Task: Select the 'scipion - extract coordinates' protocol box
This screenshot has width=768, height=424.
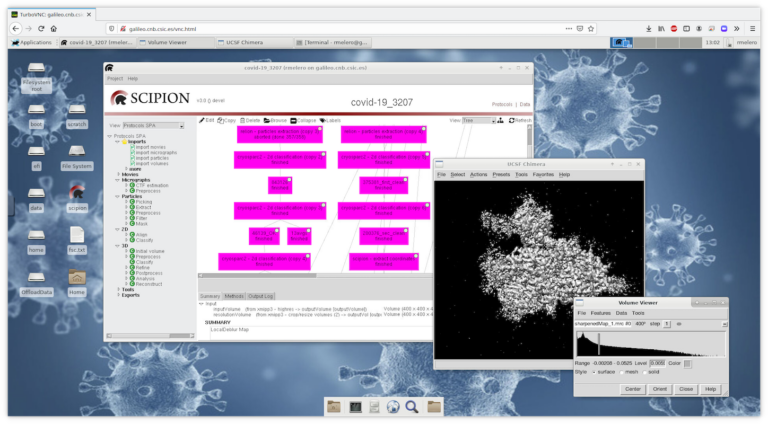Action: coord(384,261)
